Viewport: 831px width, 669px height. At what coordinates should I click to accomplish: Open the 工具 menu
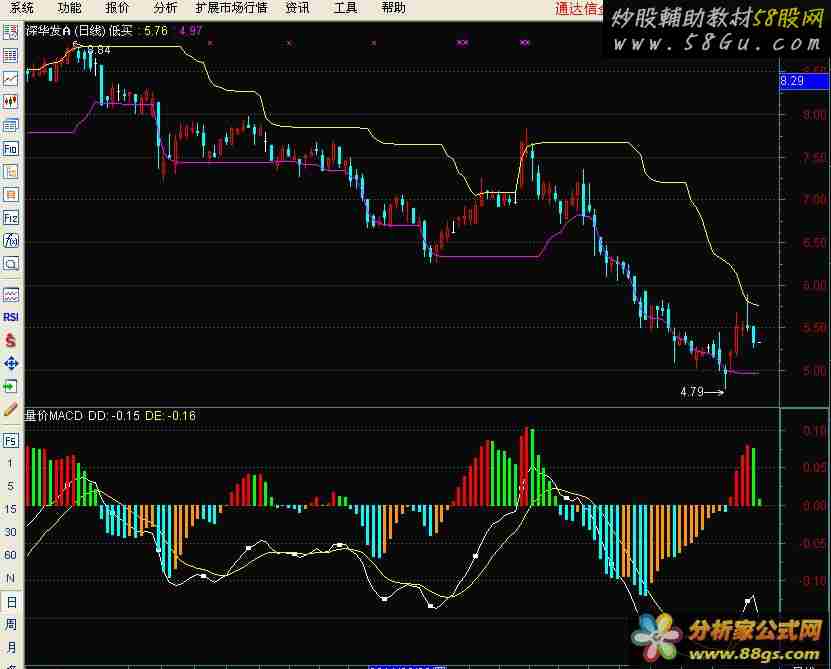[346, 8]
